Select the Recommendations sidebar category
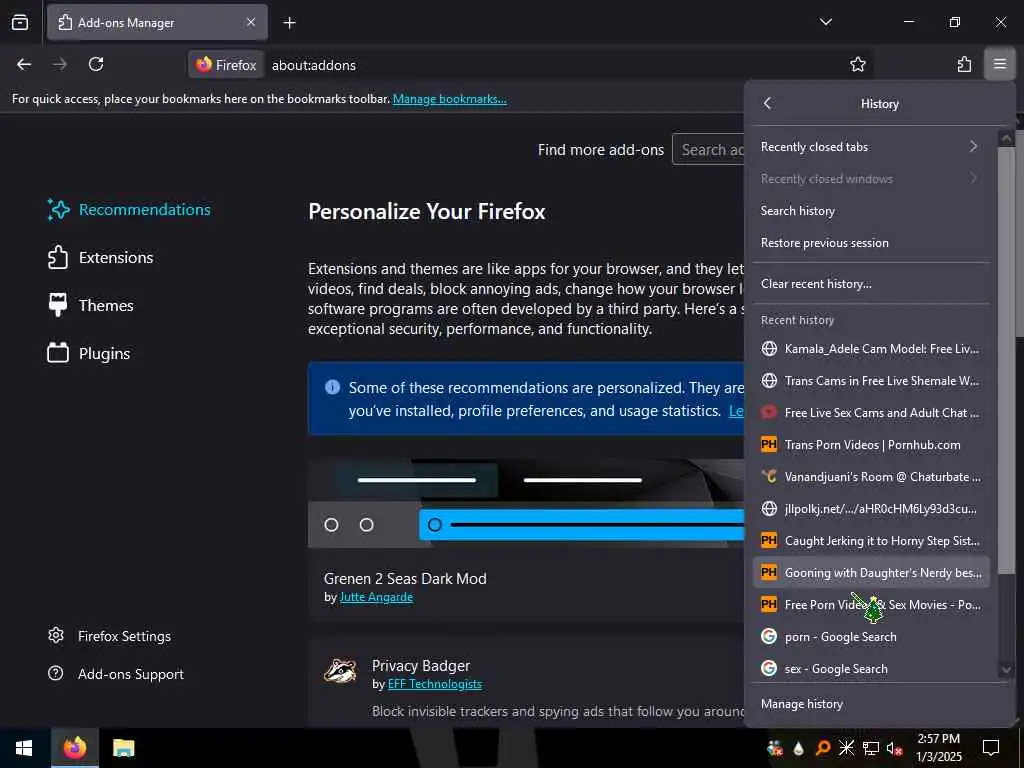The width and height of the screenshot is (1024, 768). pyautogui.click(x=129, y=210)
